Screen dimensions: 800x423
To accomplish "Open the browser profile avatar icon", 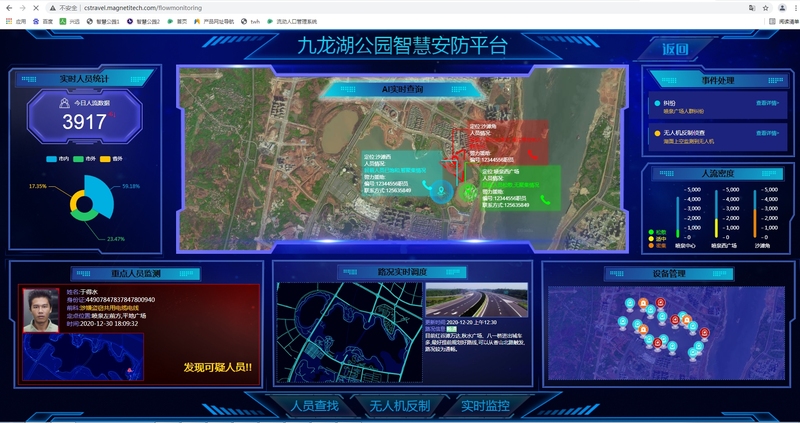I will tap(782, 8).
